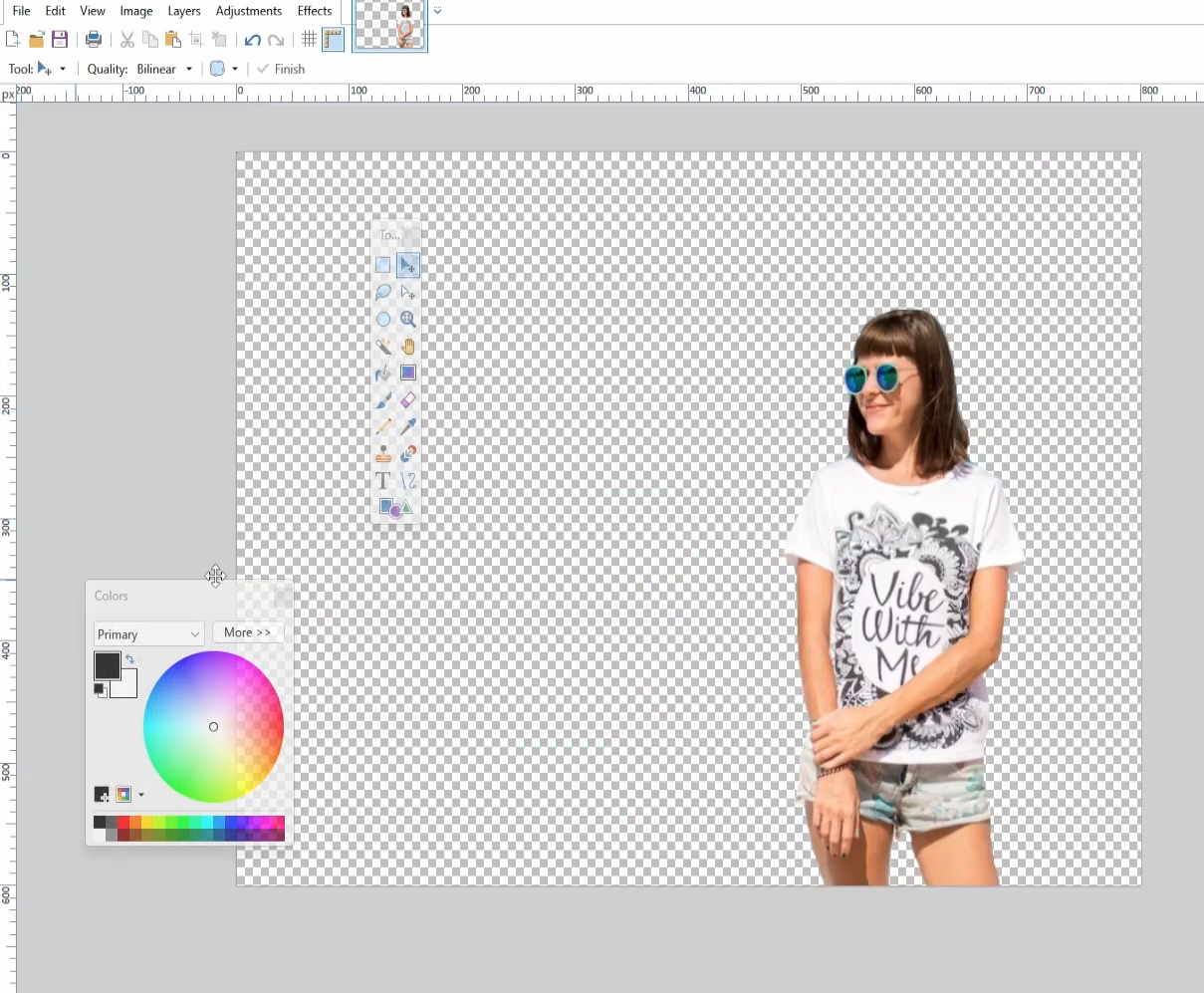Swap the primary and secondary color squares
The width and height of the screenshot is (1204, 993).
(x=130, y=658)
